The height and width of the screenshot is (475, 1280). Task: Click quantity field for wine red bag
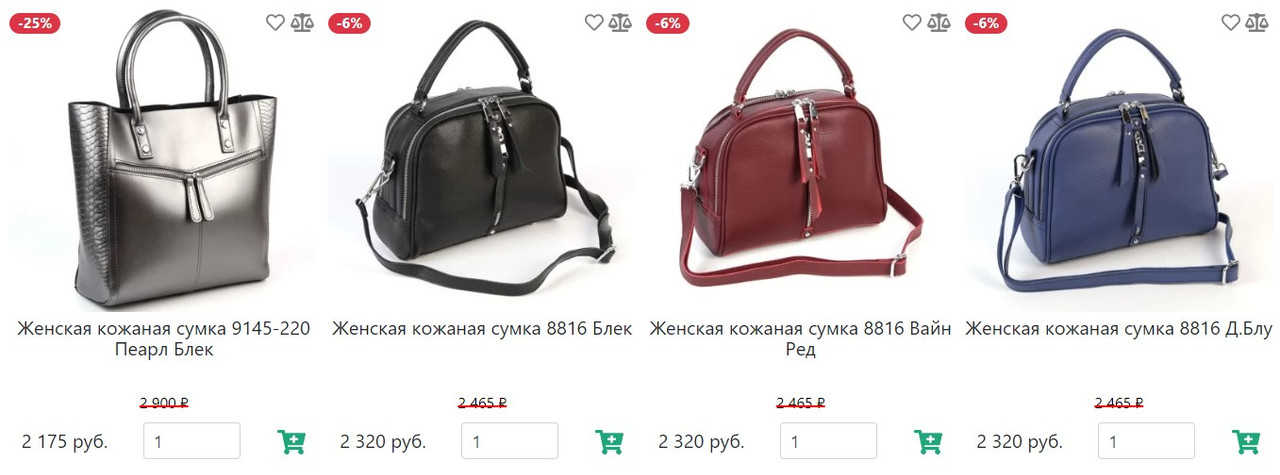click(x=828, y=441)
